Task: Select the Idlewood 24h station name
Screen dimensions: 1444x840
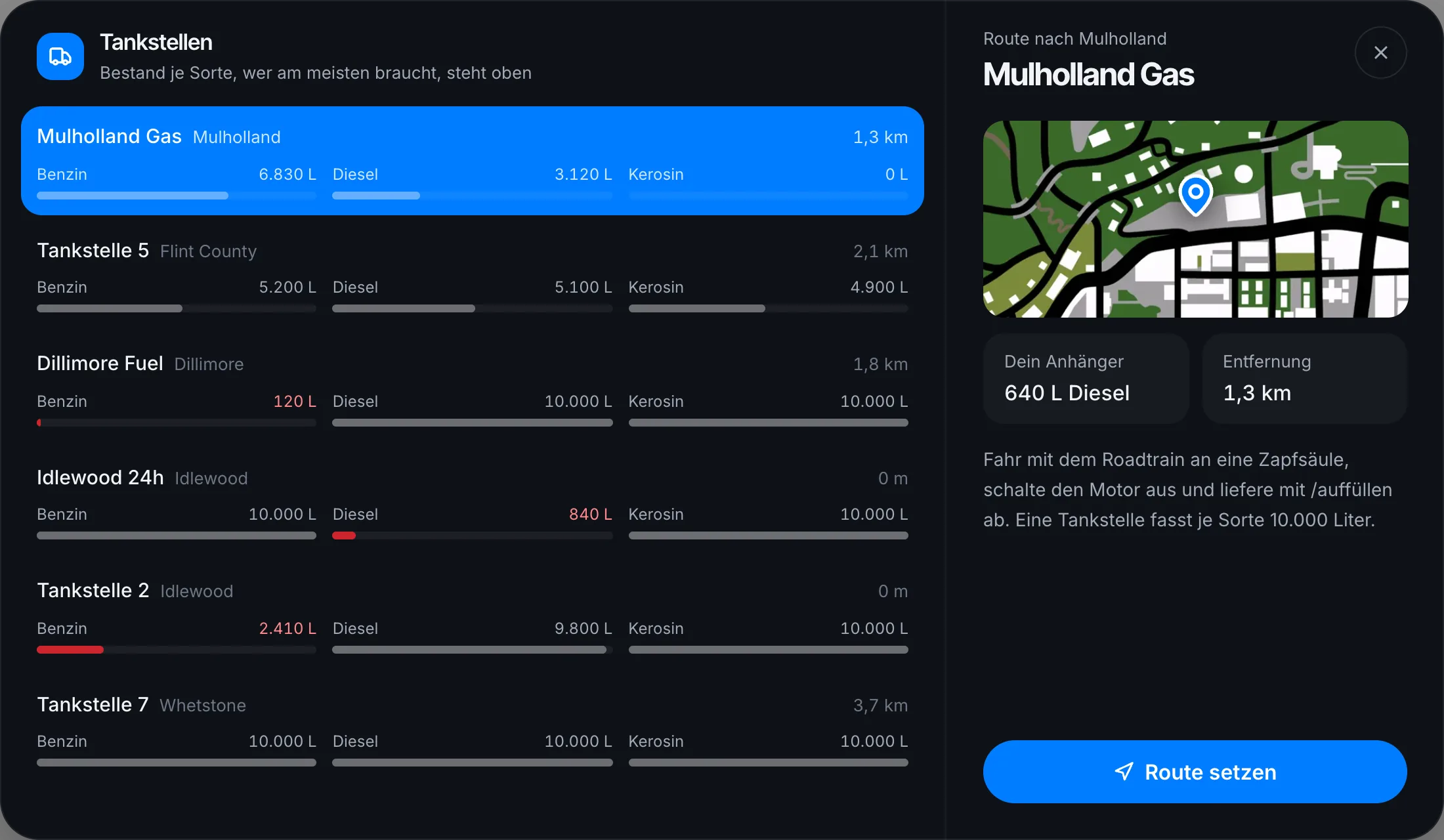Action: tap(100, 478)
